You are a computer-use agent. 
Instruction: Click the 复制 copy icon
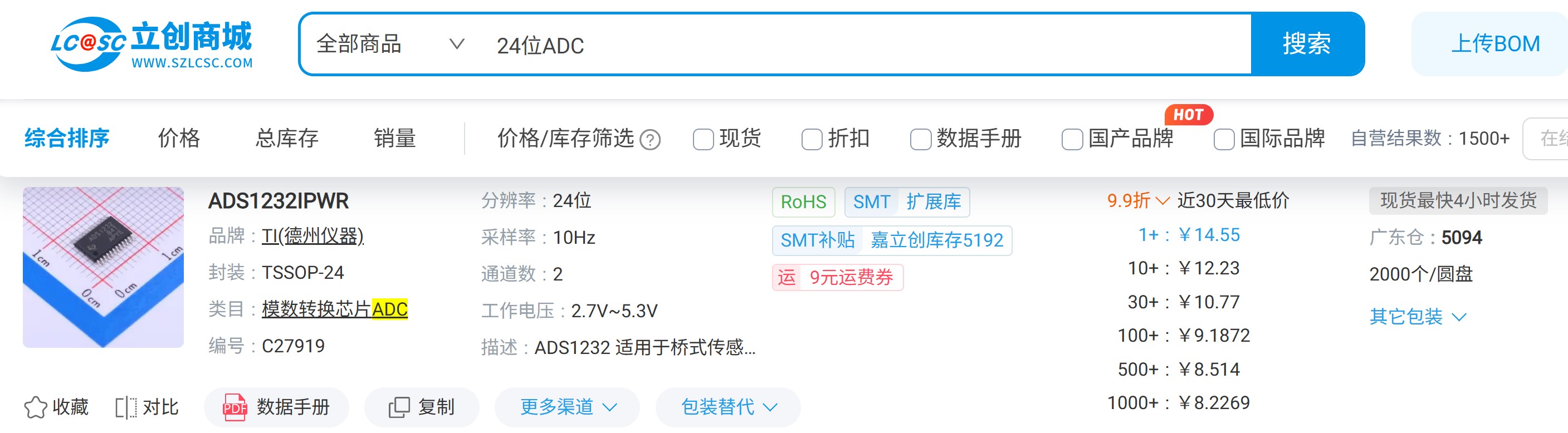(x=399, y=407)
